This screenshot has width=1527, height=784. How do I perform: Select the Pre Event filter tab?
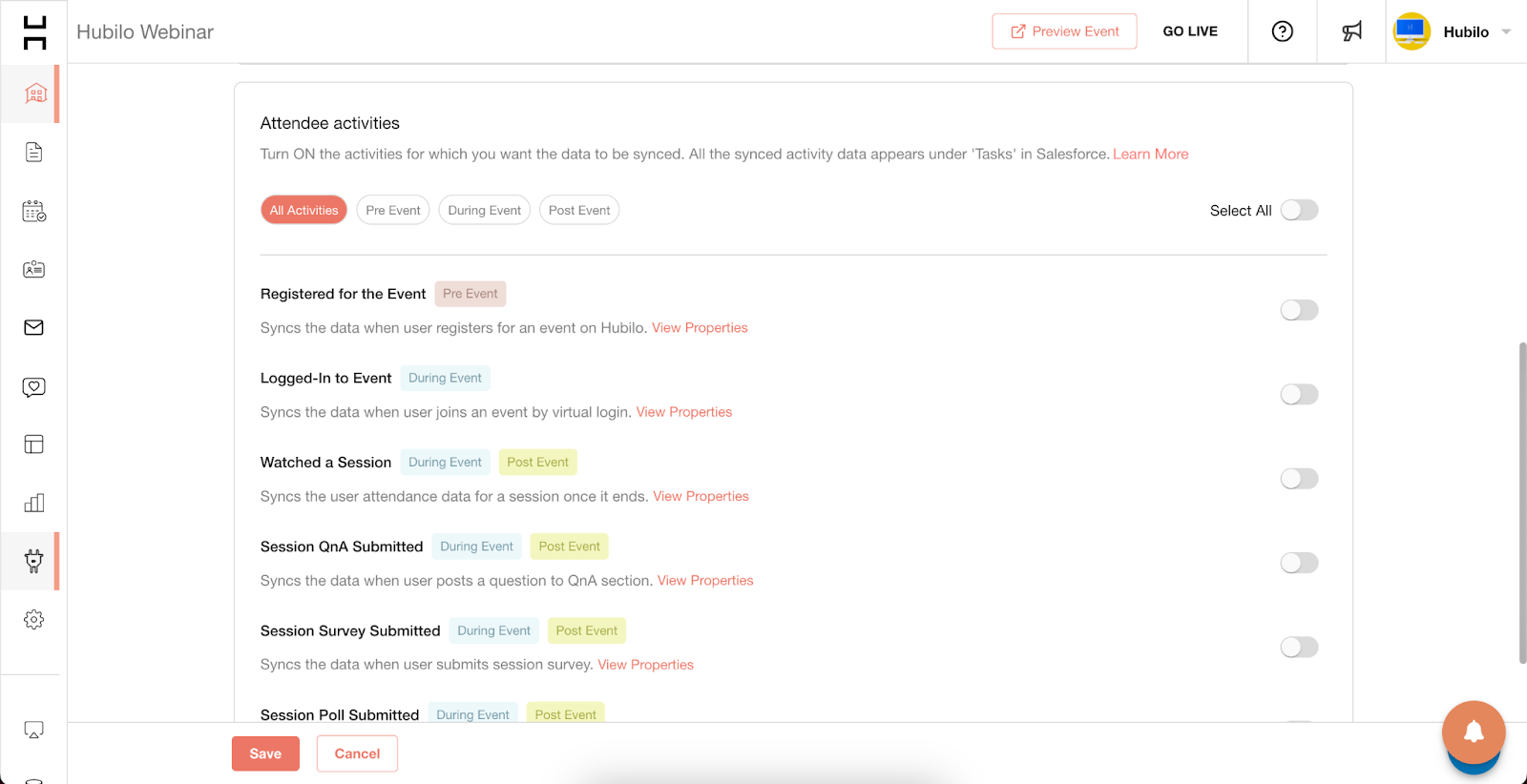393,210
